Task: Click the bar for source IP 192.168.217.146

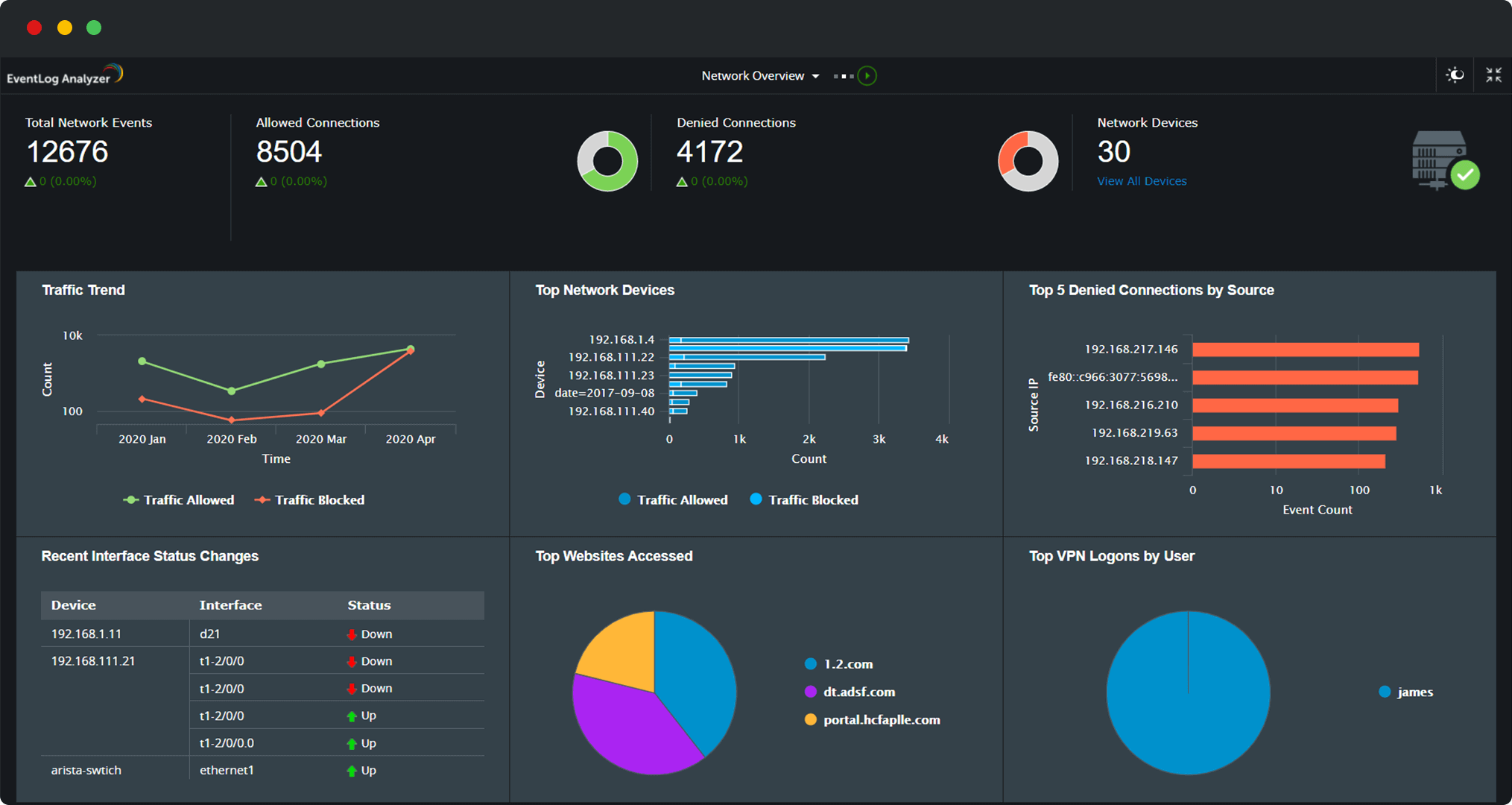Action: pyautogui.click(x=1304, y=348)
